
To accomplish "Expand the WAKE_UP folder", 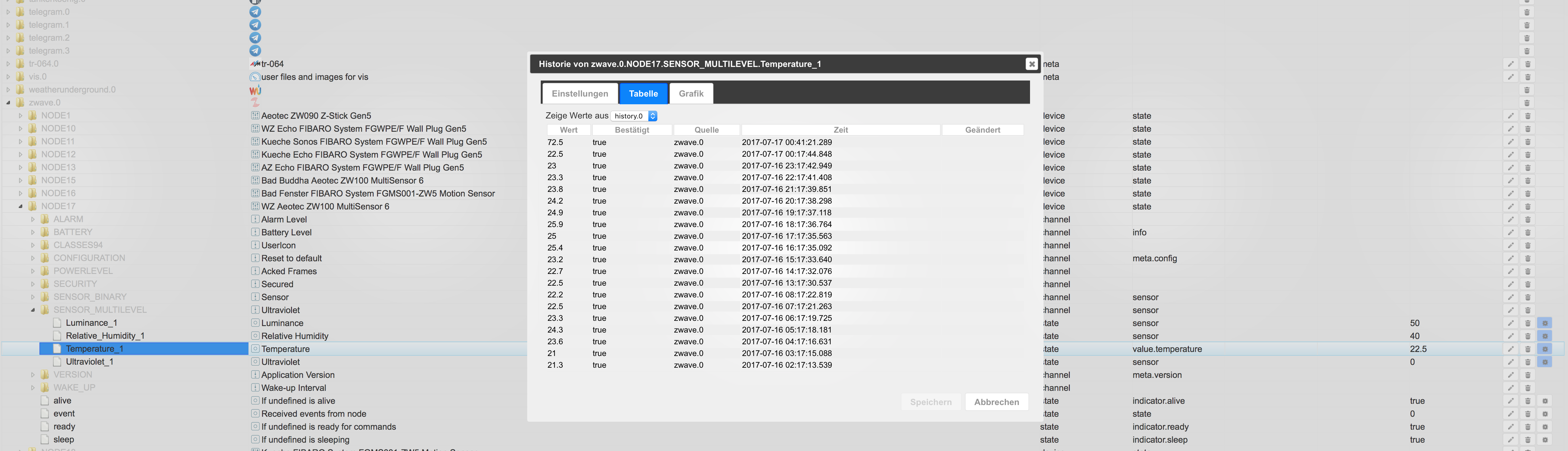I will 33,388.
